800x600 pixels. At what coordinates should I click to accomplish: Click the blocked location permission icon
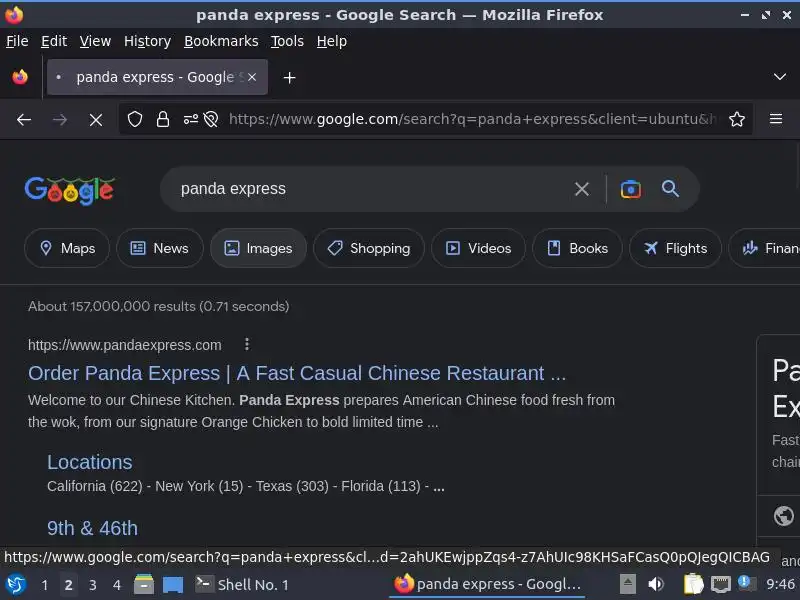coord(211,119)
